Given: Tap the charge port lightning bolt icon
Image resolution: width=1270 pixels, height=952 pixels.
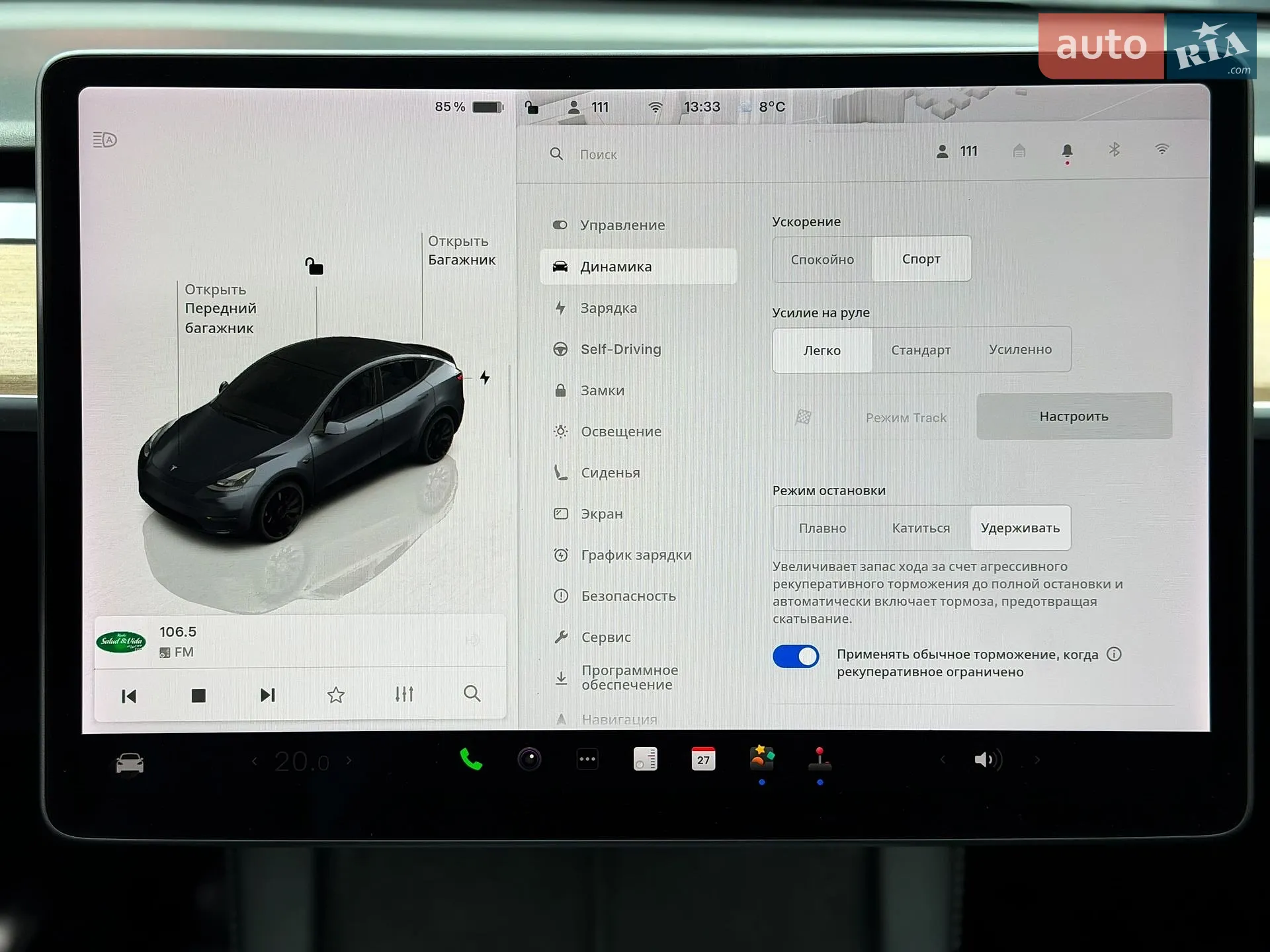Looking at the screenshot, I should click(x=485, y=377).
